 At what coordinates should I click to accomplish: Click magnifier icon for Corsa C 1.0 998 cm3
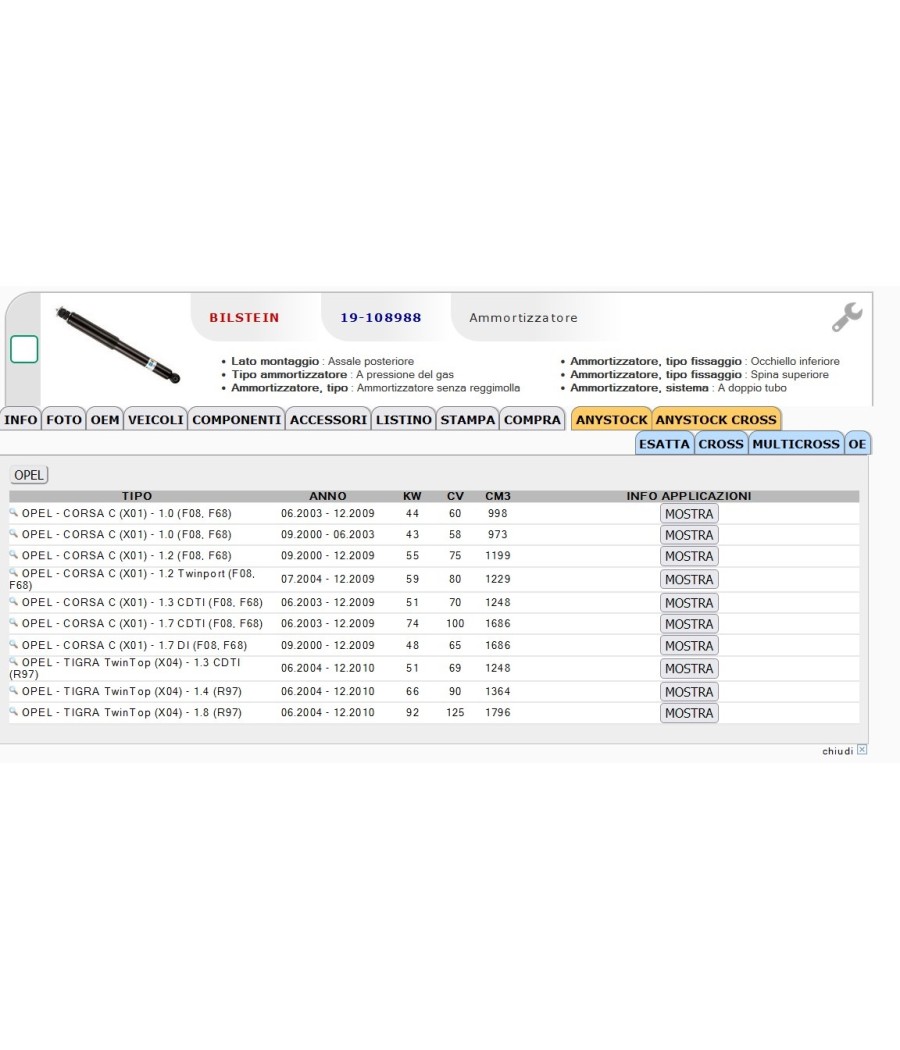(13, 512)
